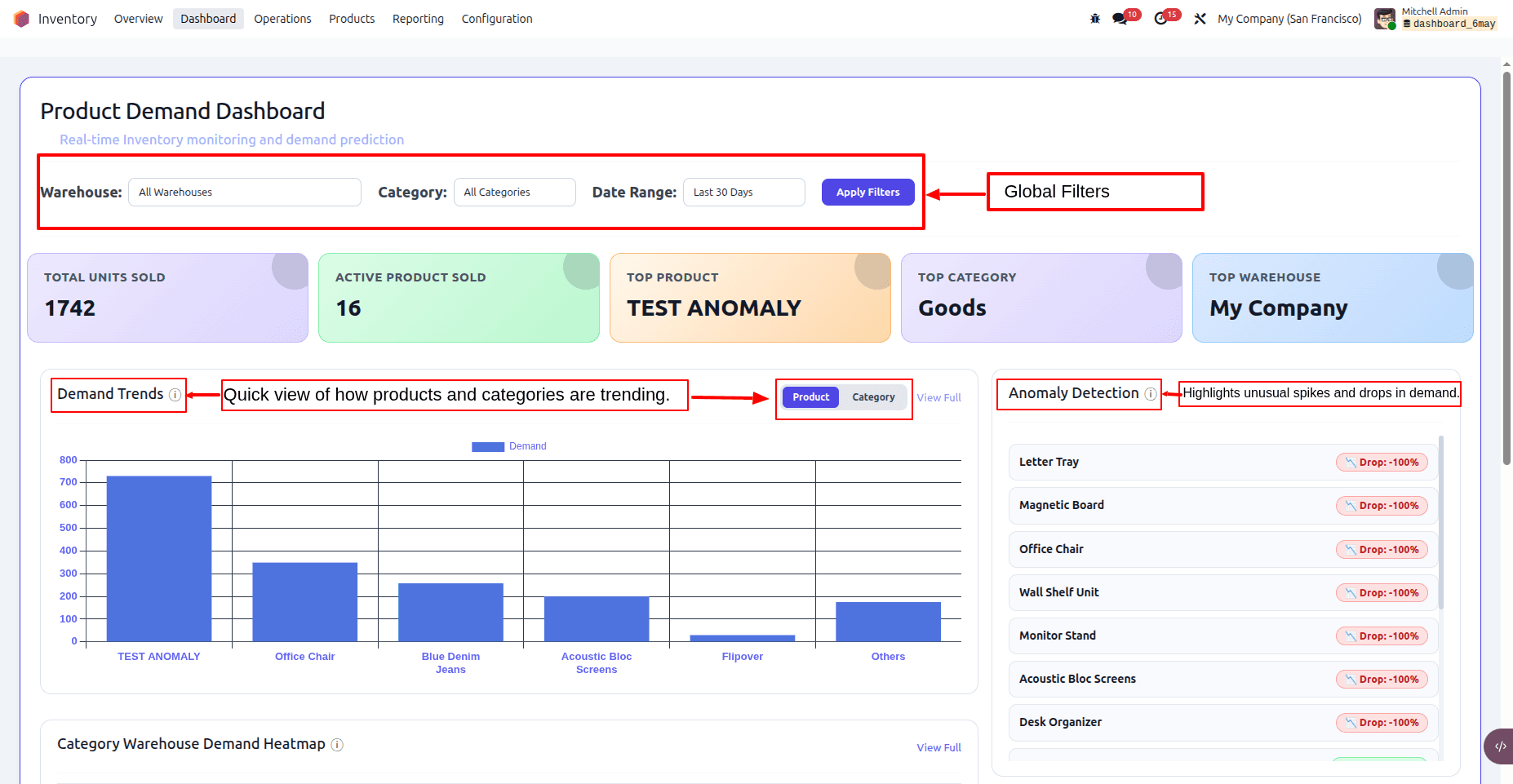Screen dimensions: 1513x784
Task: Click the Top Category Goods card
Action: [x=1041, y=298]
